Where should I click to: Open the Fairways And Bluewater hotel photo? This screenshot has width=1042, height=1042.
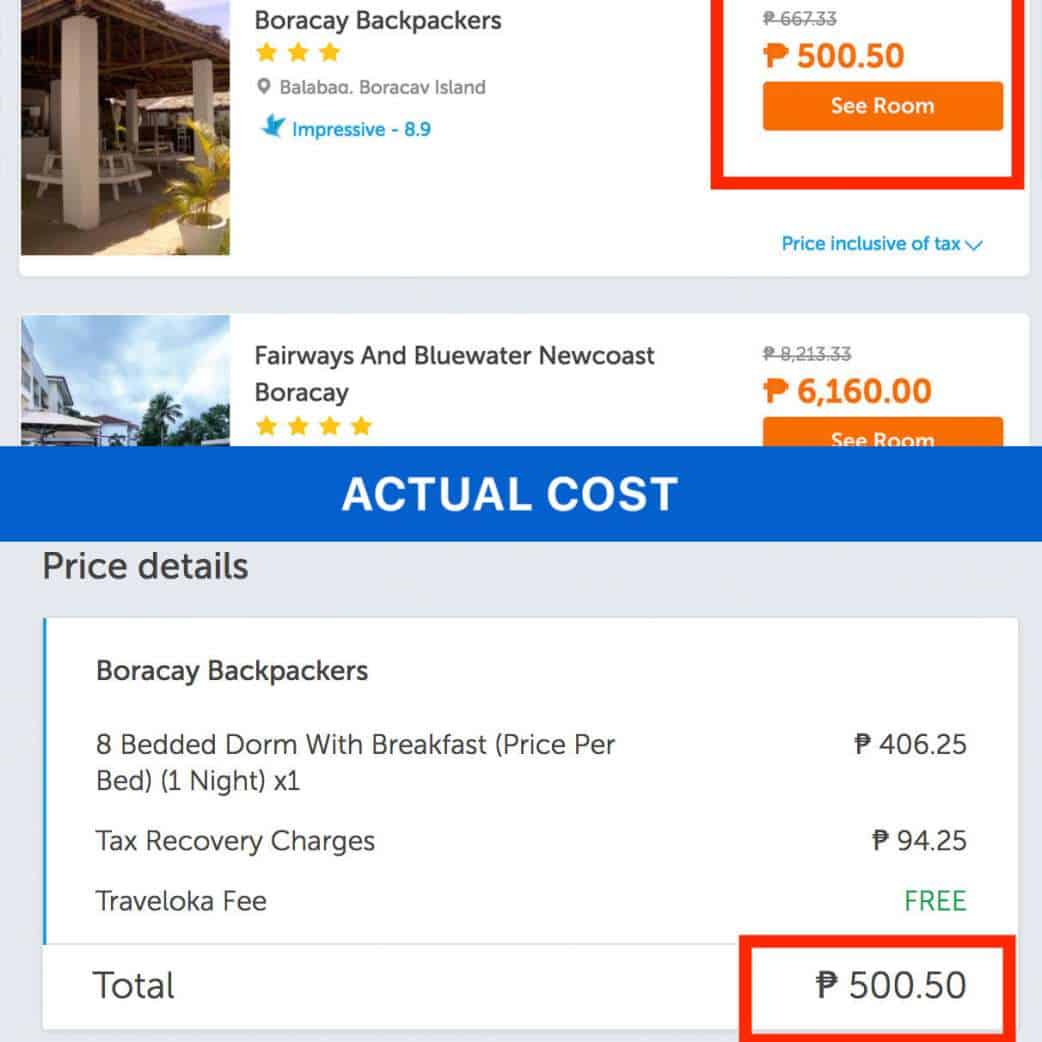pos(125,381)
